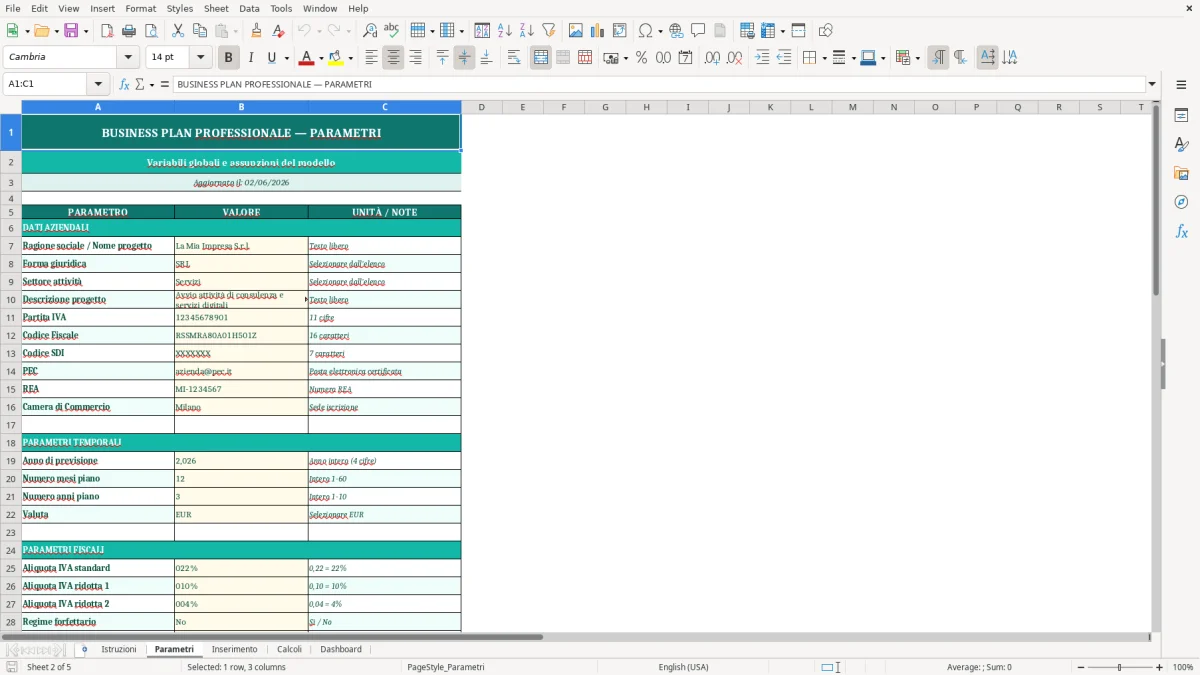1200x675 pixels.
Task: Open sidebar Navigator compass icon
Action: click(1181, 202)
